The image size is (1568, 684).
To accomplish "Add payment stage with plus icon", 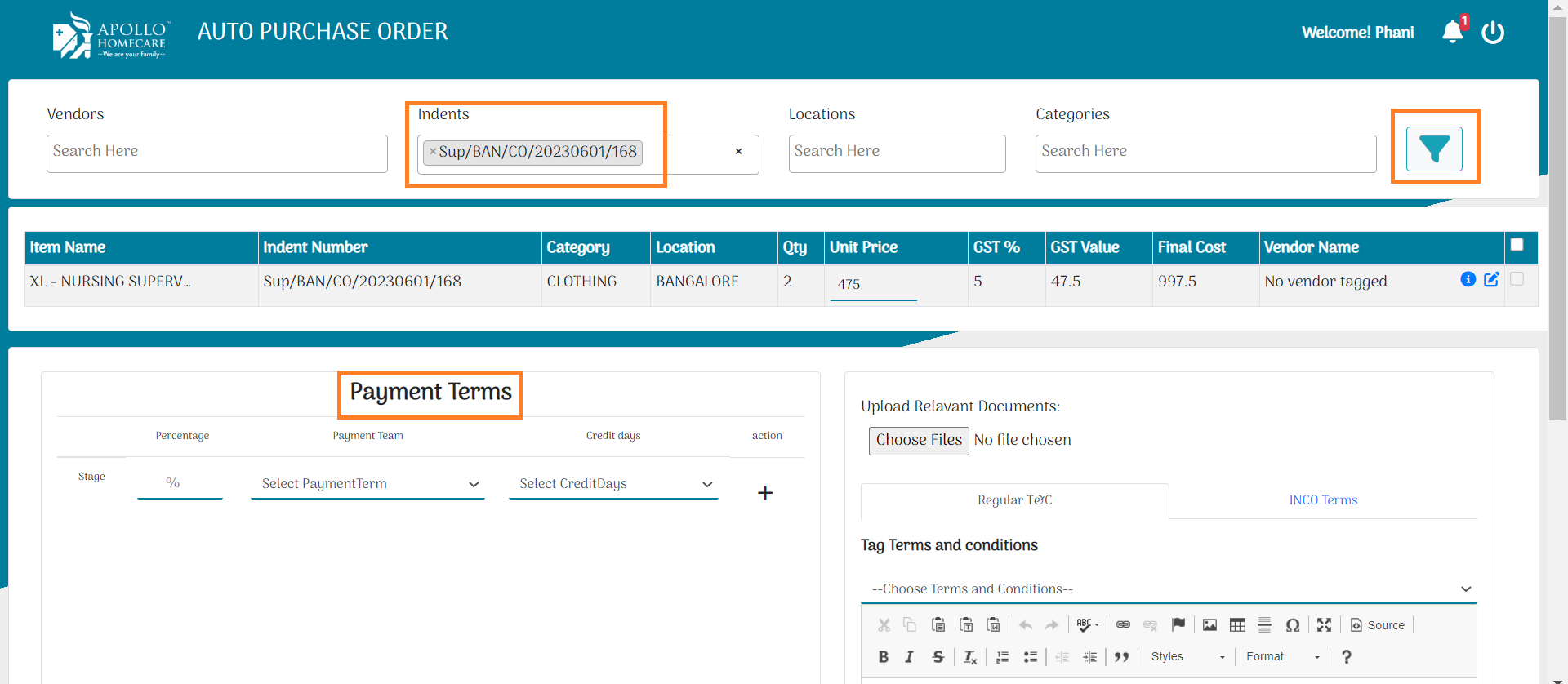I will (765, 493).
